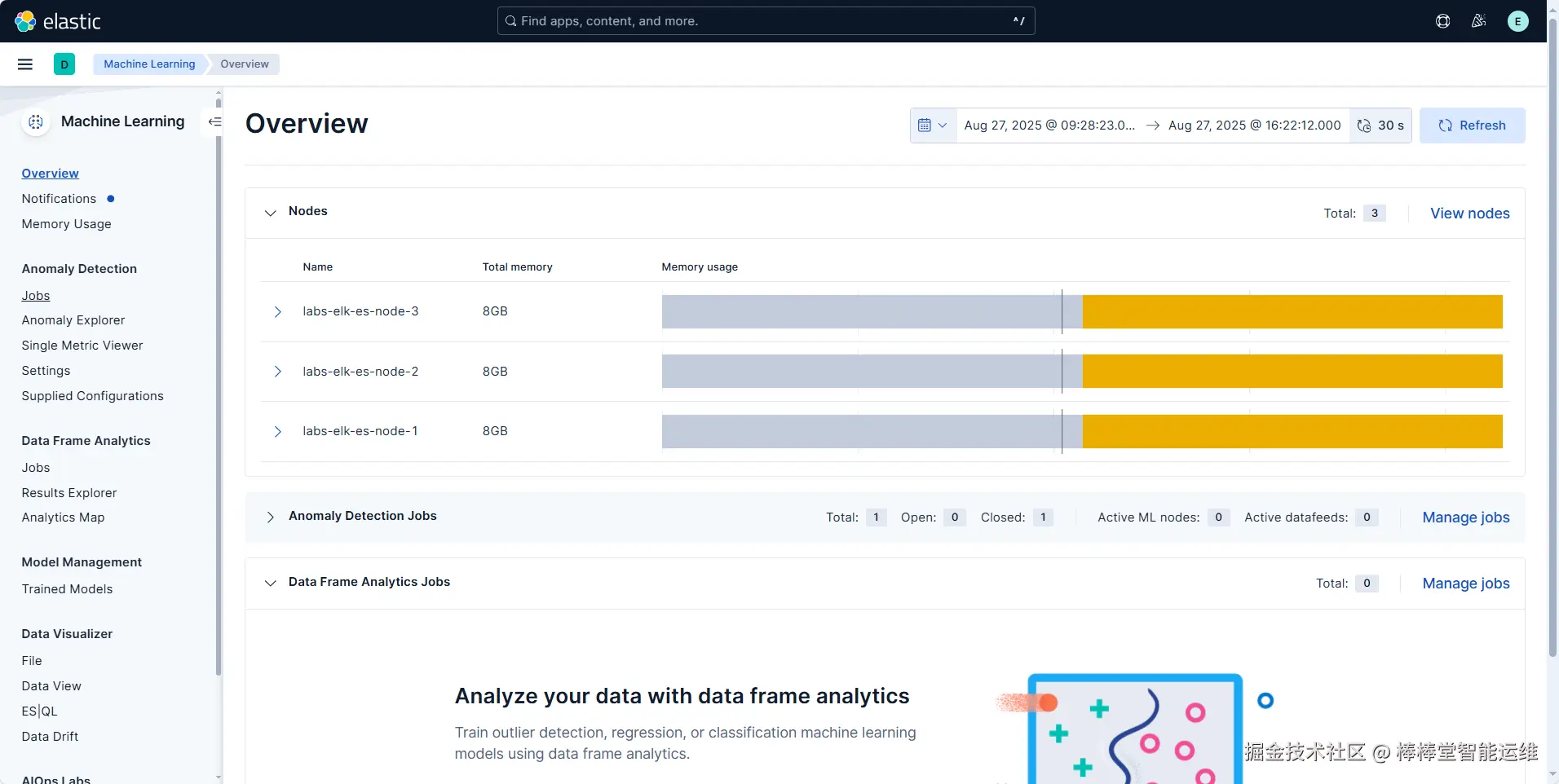Focus the Find apps search field

pyautogui.click(x=766, y=21)
